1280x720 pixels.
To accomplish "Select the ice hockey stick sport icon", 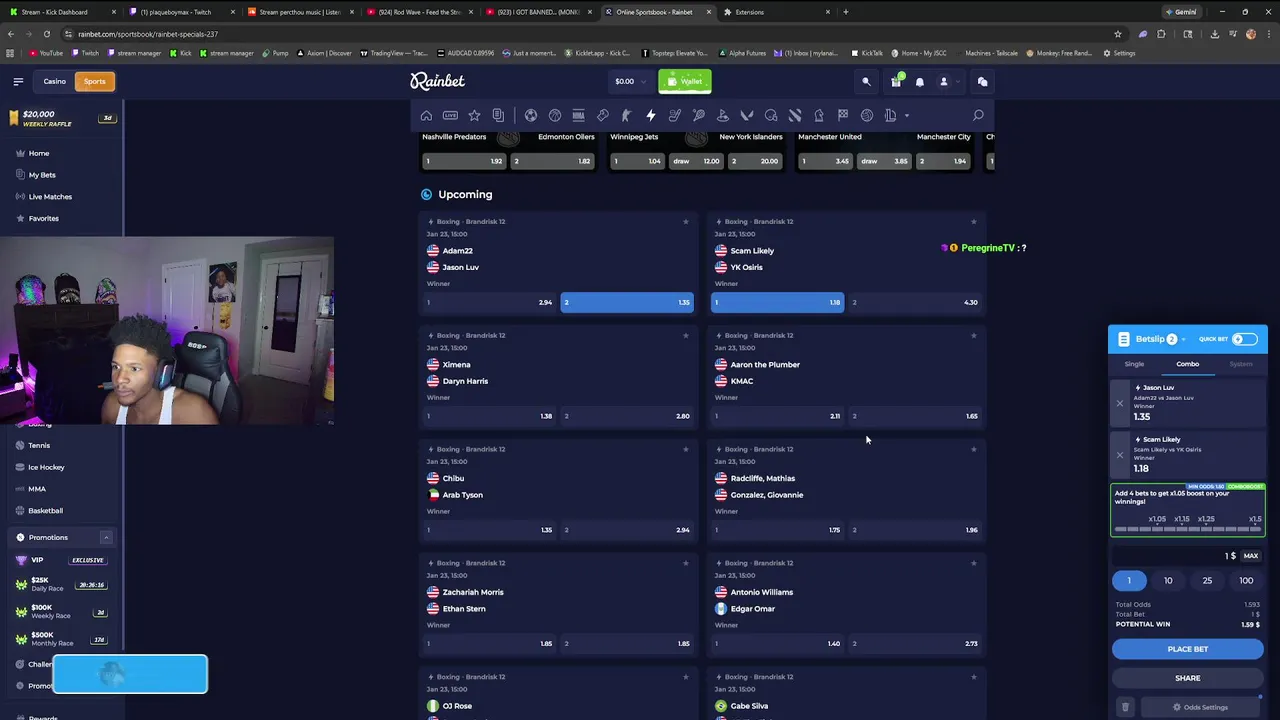I will (x=675, y=115).
